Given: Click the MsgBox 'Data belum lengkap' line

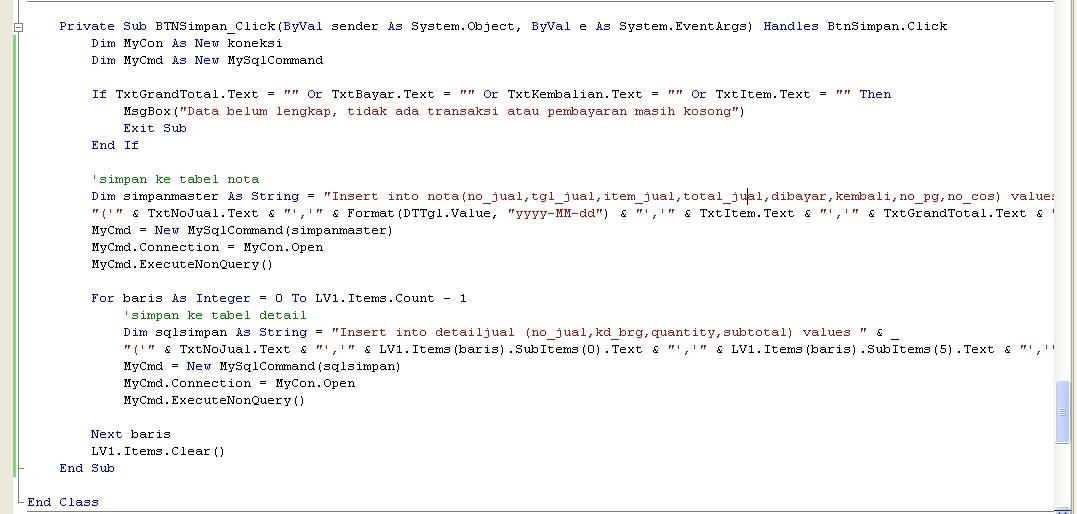Looking at the screenshot, I should pyautogui.click(x=434, y=111).
